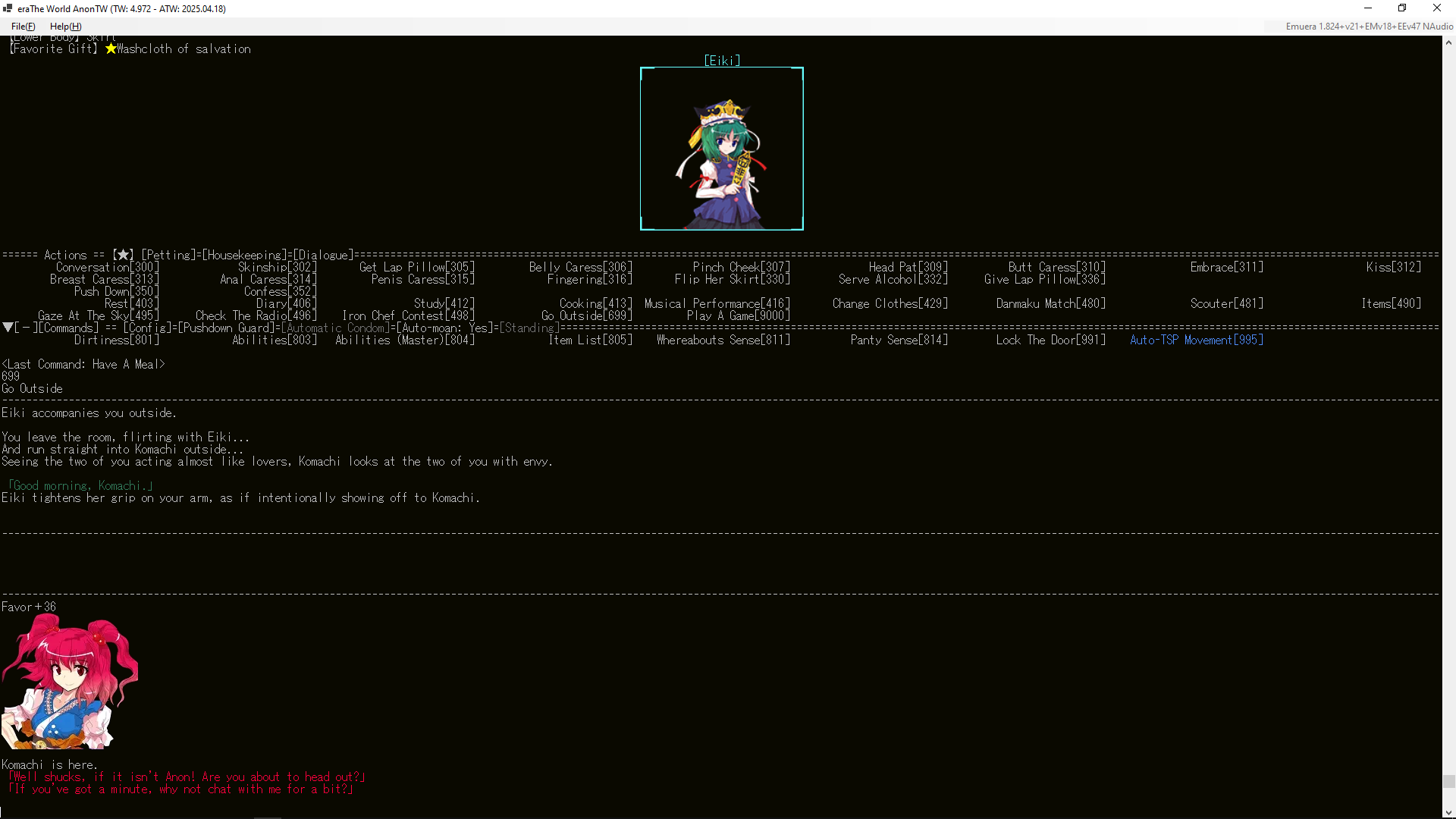1456x819 pixels.
Task: Click the scrollbar down arrow at bottom
Action: [x=1448, y=812]
